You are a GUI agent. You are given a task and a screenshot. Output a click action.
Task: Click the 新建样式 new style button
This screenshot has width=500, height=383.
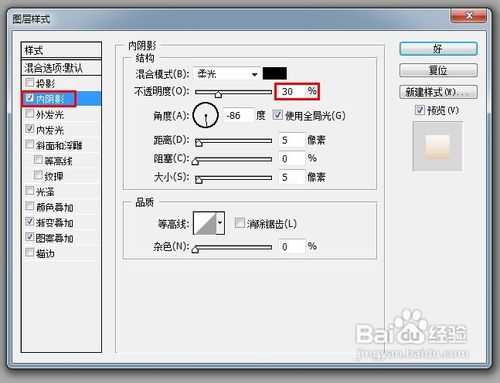pyautogui.click(x=438, y=92)
